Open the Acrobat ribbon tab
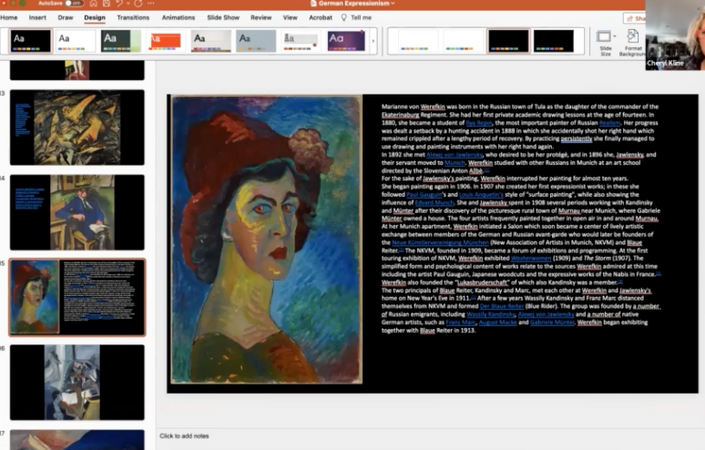The width and height of the screenshot is (705, 450). pos(321,18)
